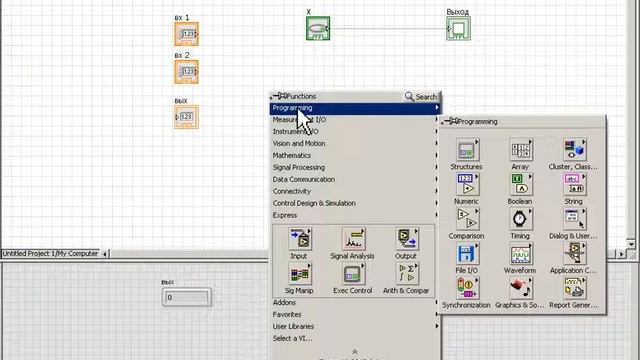The width and height of the screenshot is (640, 360).
Task: Collapse the Express category
Action: [x=355, y=215]
